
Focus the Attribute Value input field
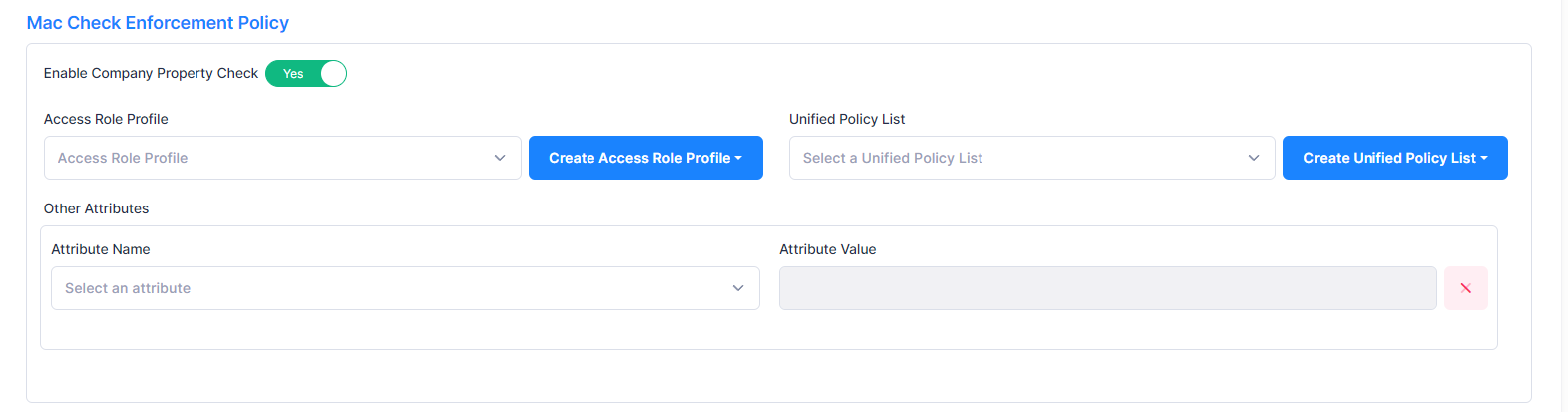(x=1107, y=288)
